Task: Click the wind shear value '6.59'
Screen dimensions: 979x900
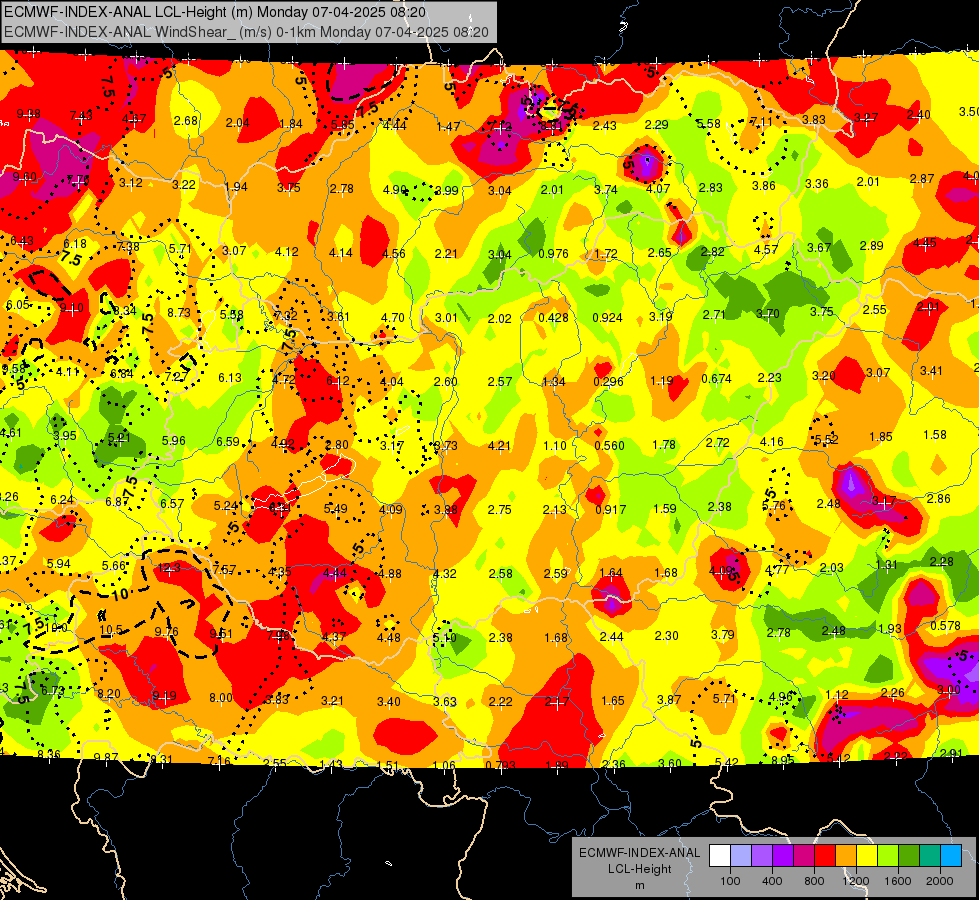Action: pos(228,442)
